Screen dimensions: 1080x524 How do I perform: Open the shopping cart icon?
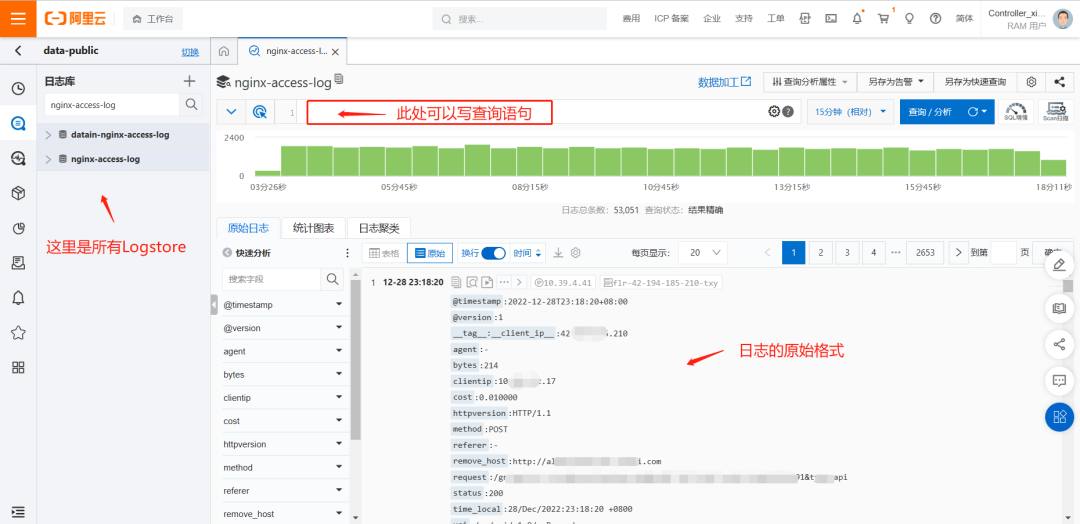884,19
